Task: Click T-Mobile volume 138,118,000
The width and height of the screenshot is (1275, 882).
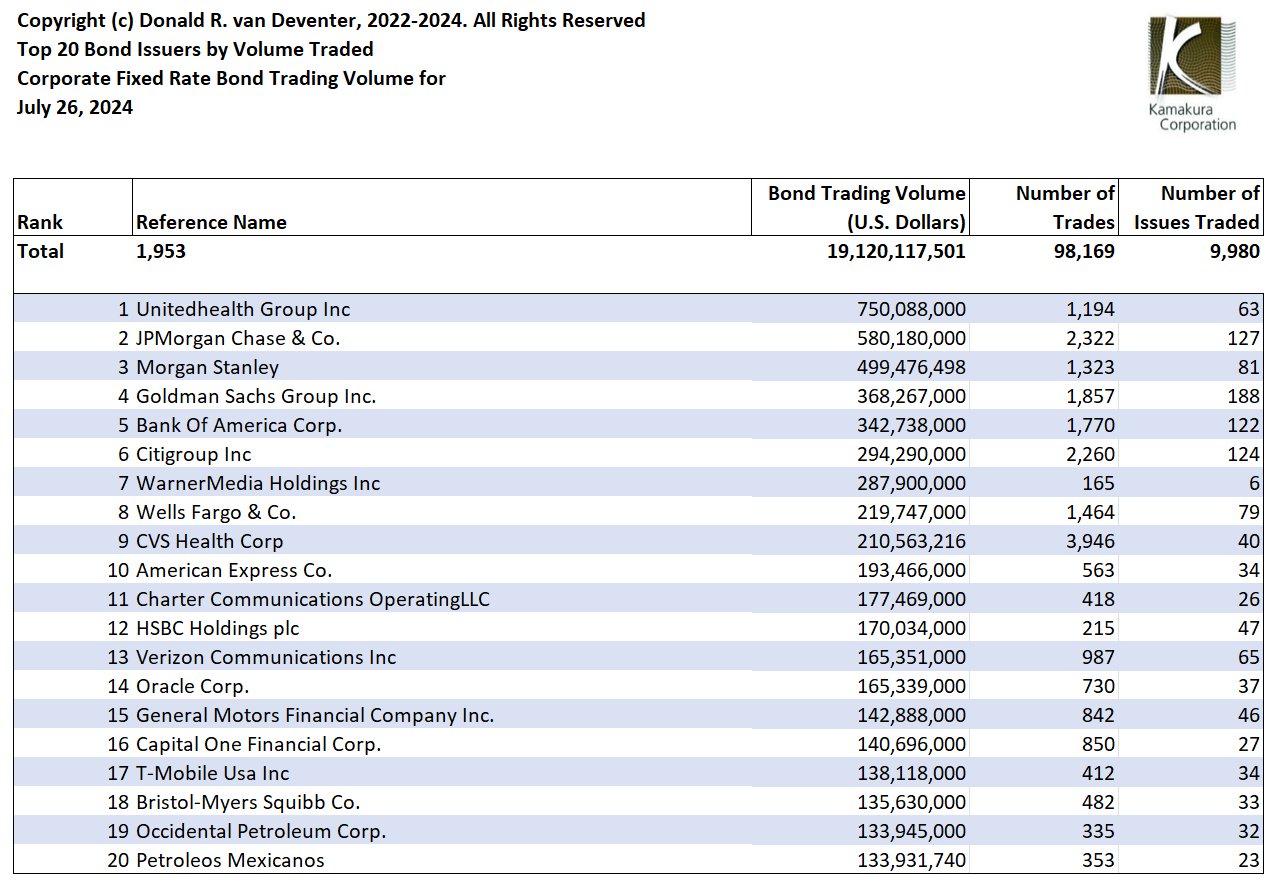Action: 912,773
